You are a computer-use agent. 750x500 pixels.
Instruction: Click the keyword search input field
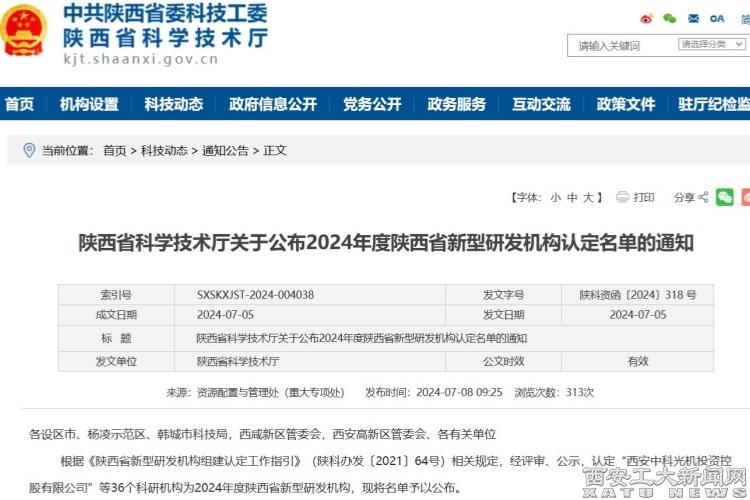click(x=620, y=46)
